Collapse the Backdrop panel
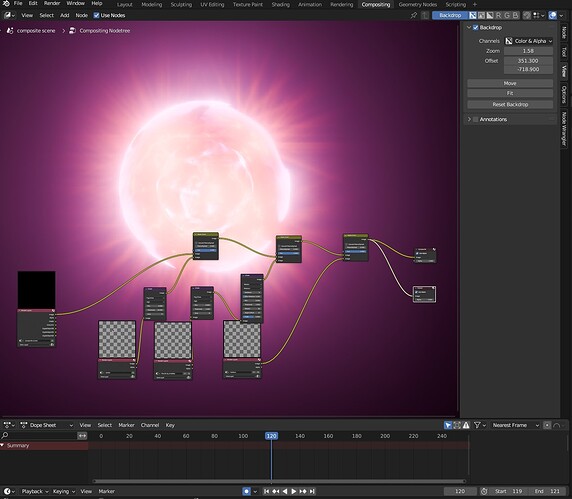The width and height of the screenshot is (572, 499). coord(469,27)
